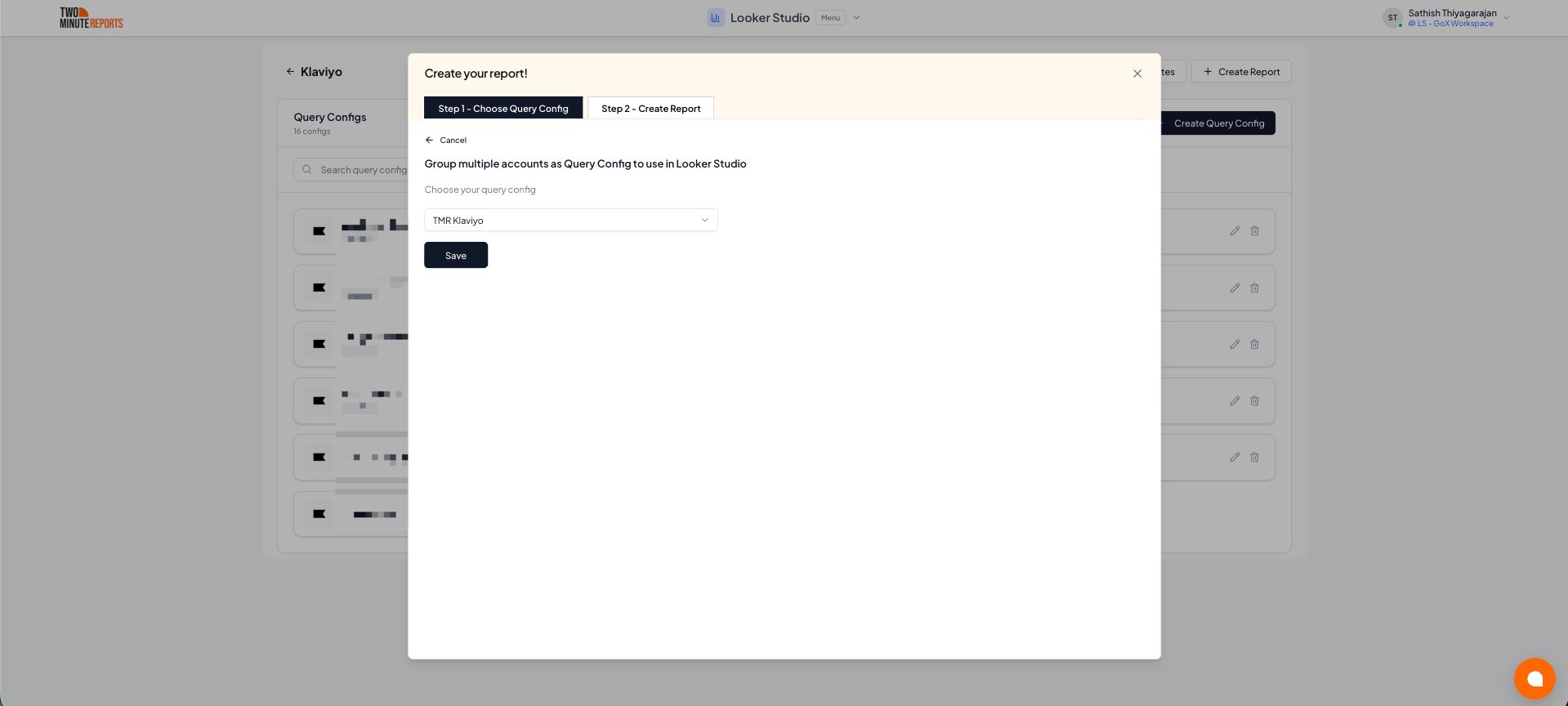Open the Menu badge next to Looker Studio
The width and height of the screenshot is (1568, 706).
[830, 18]
